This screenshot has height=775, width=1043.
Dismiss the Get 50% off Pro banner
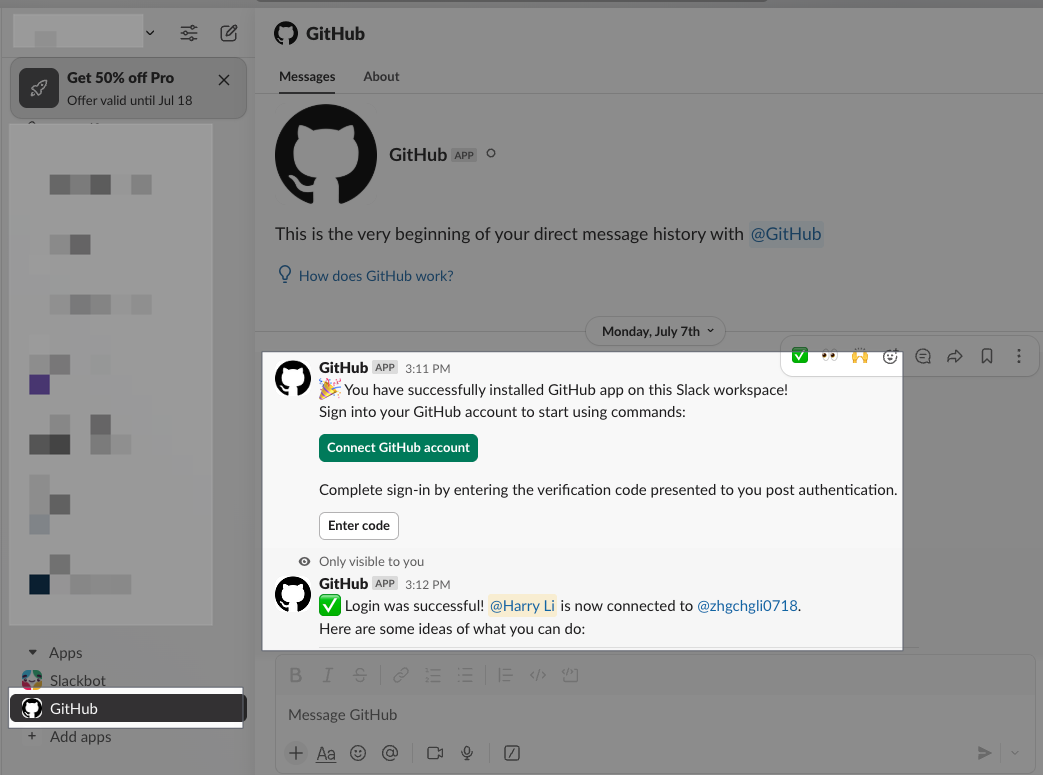click(224, 80)
